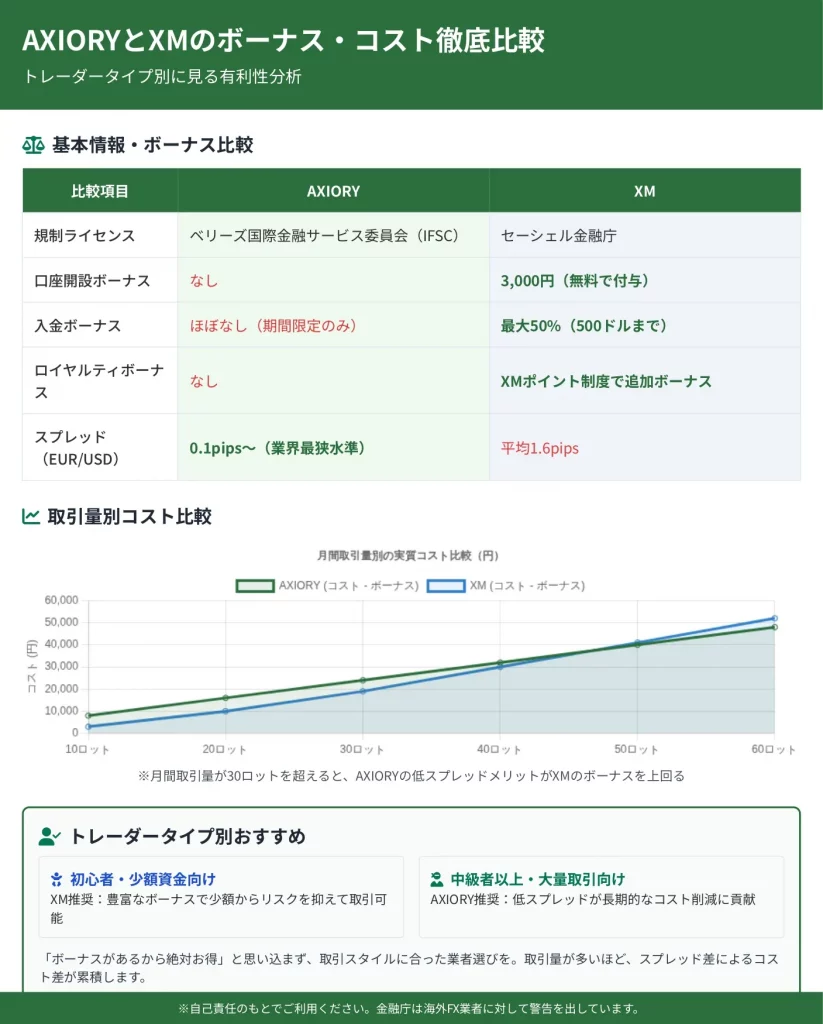Select the 規制ライセンス row label
Viewport: 823px width, 1024px height.
click(85, 236)
